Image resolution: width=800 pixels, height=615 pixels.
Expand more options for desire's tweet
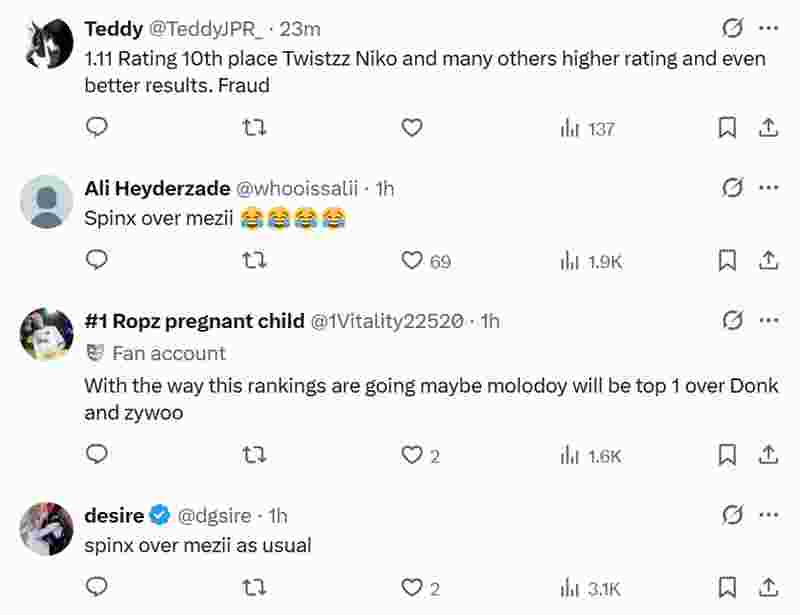768,515
